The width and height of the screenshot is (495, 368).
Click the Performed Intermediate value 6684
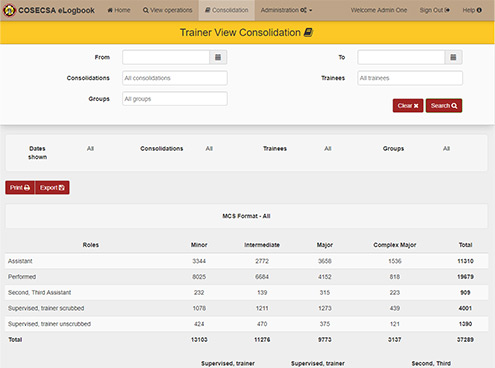coord(262,277)
